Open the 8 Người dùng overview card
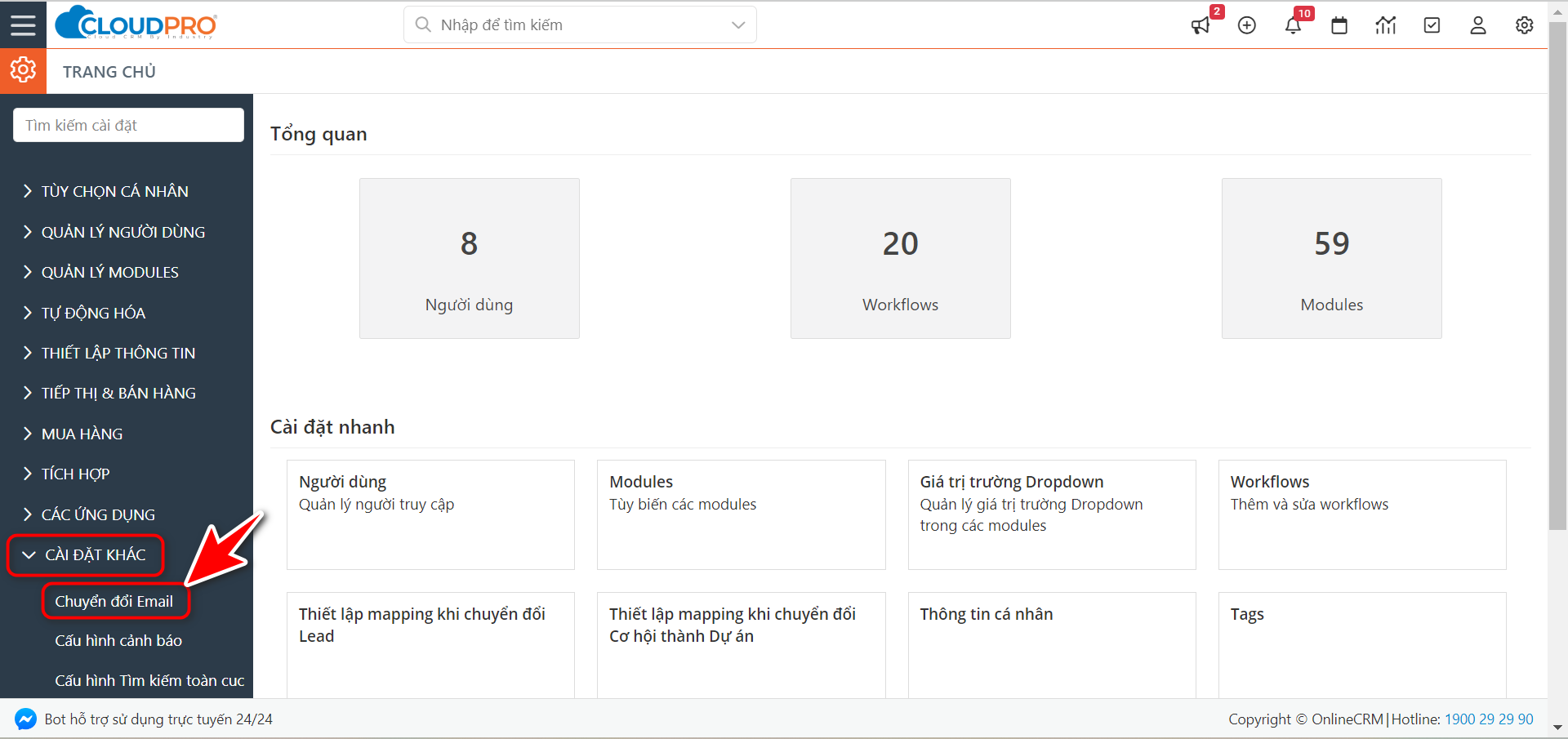The image size is (1568, 739). (470, 258)
